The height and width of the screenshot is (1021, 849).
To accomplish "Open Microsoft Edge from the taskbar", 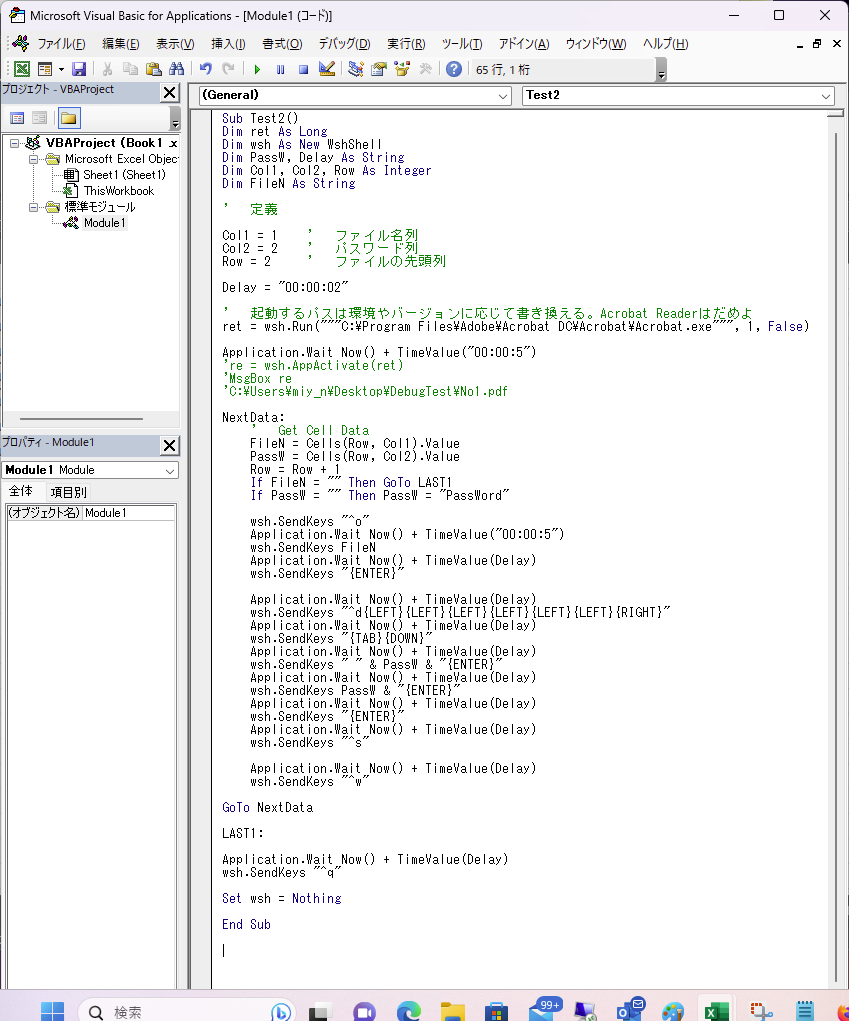I will coord(408,1011).
